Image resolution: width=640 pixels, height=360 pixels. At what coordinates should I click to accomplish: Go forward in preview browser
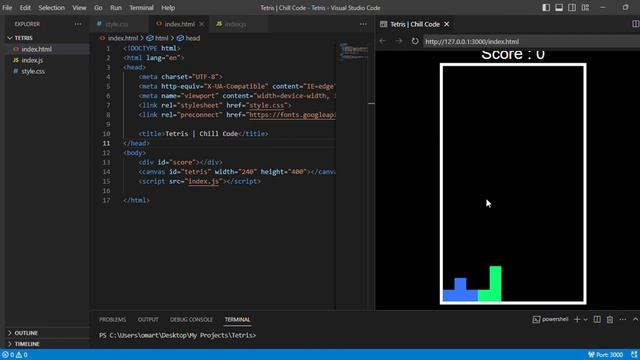click(399, 41)
